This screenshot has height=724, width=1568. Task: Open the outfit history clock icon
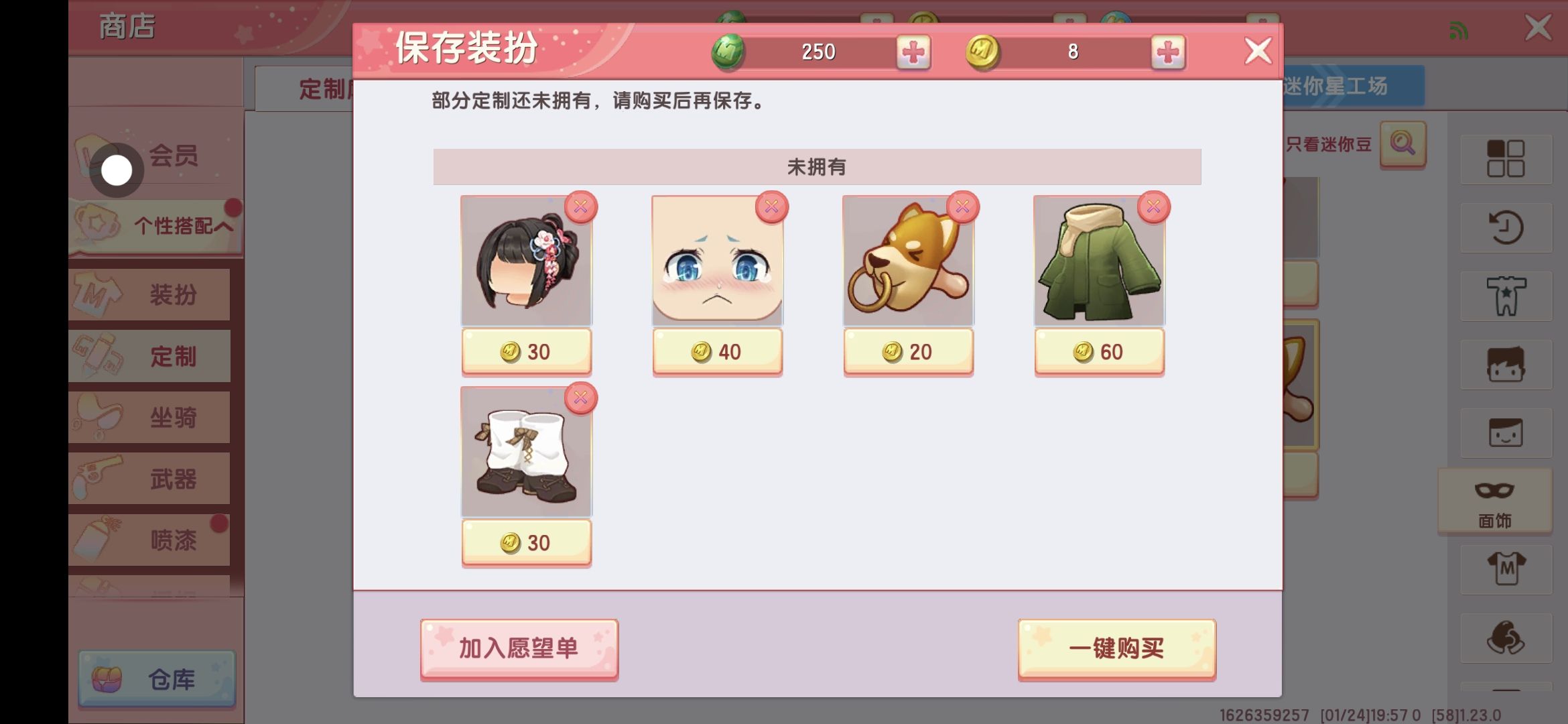(x=1506, y=228)
